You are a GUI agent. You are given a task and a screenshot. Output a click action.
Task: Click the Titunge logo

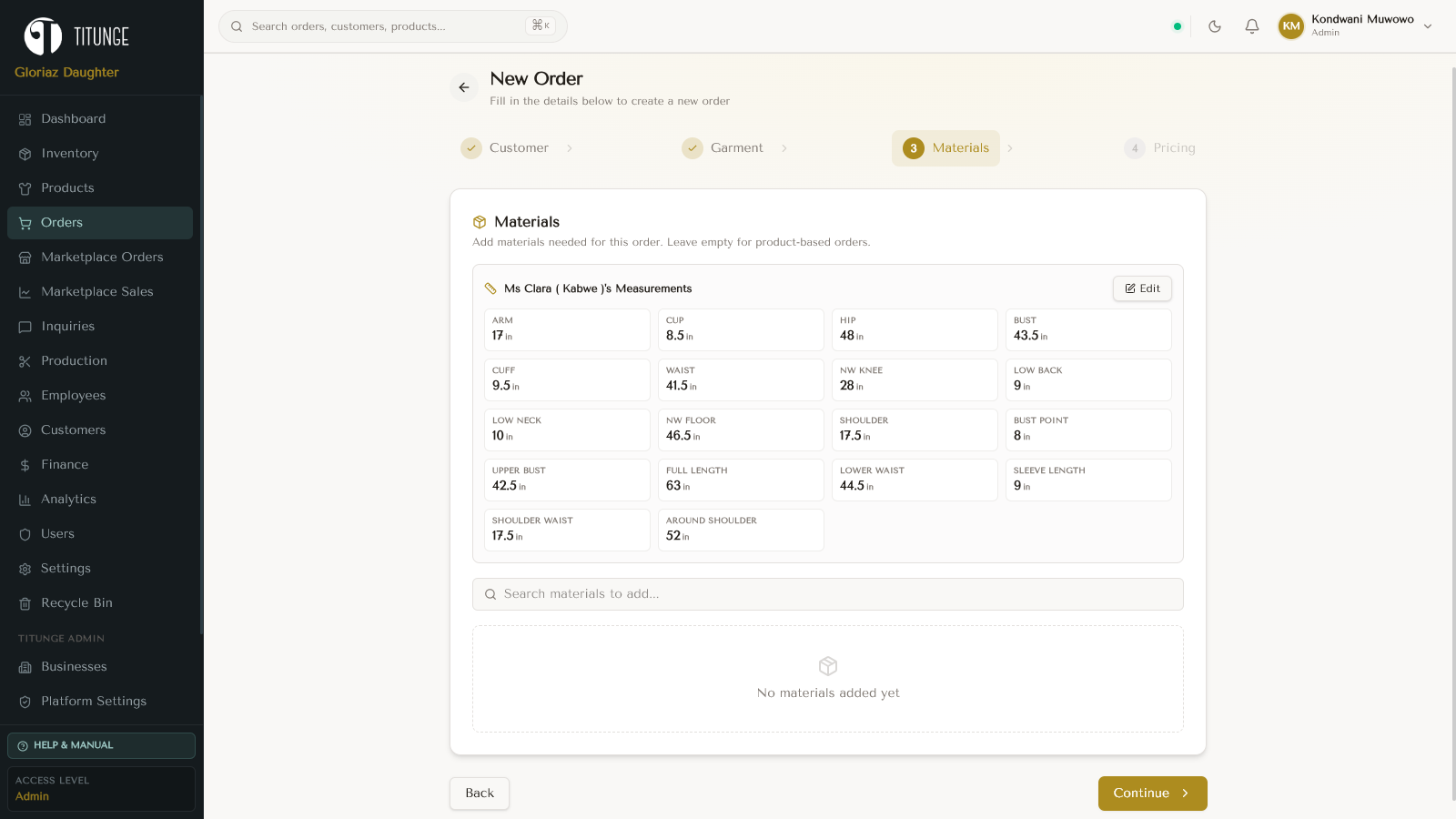[76, 36]
